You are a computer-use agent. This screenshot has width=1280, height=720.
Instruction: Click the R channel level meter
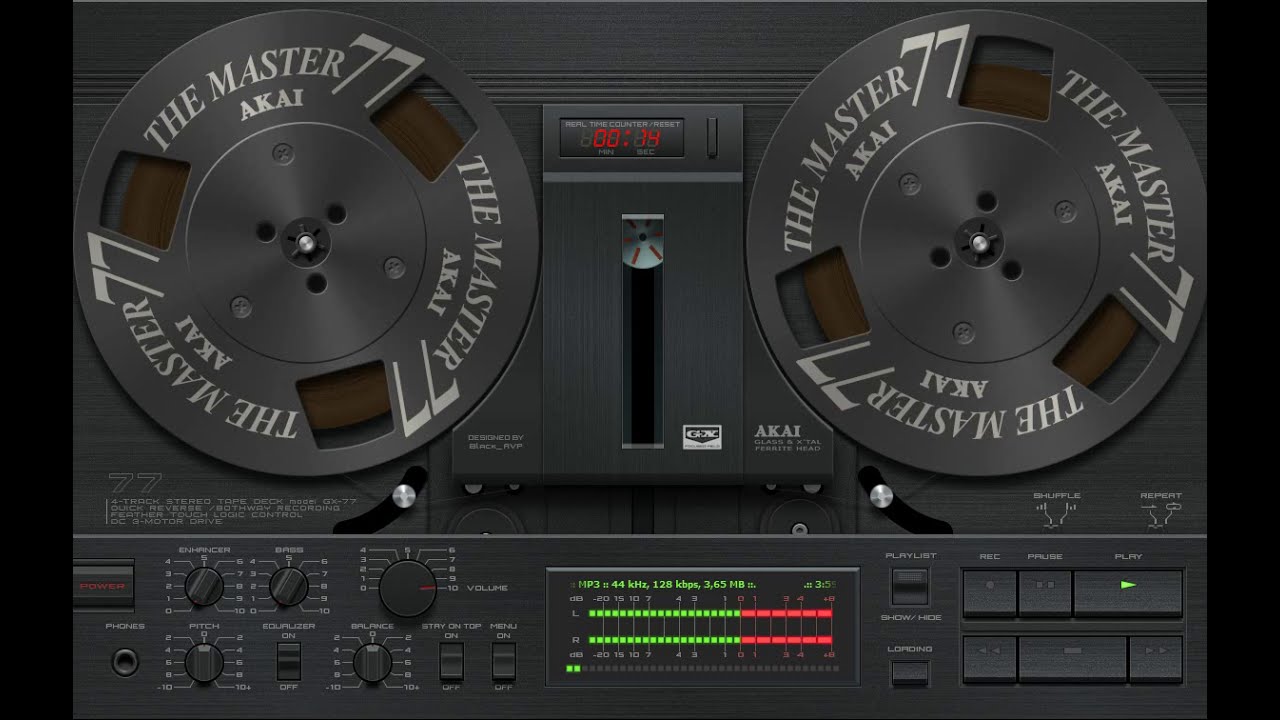(711, 639)
